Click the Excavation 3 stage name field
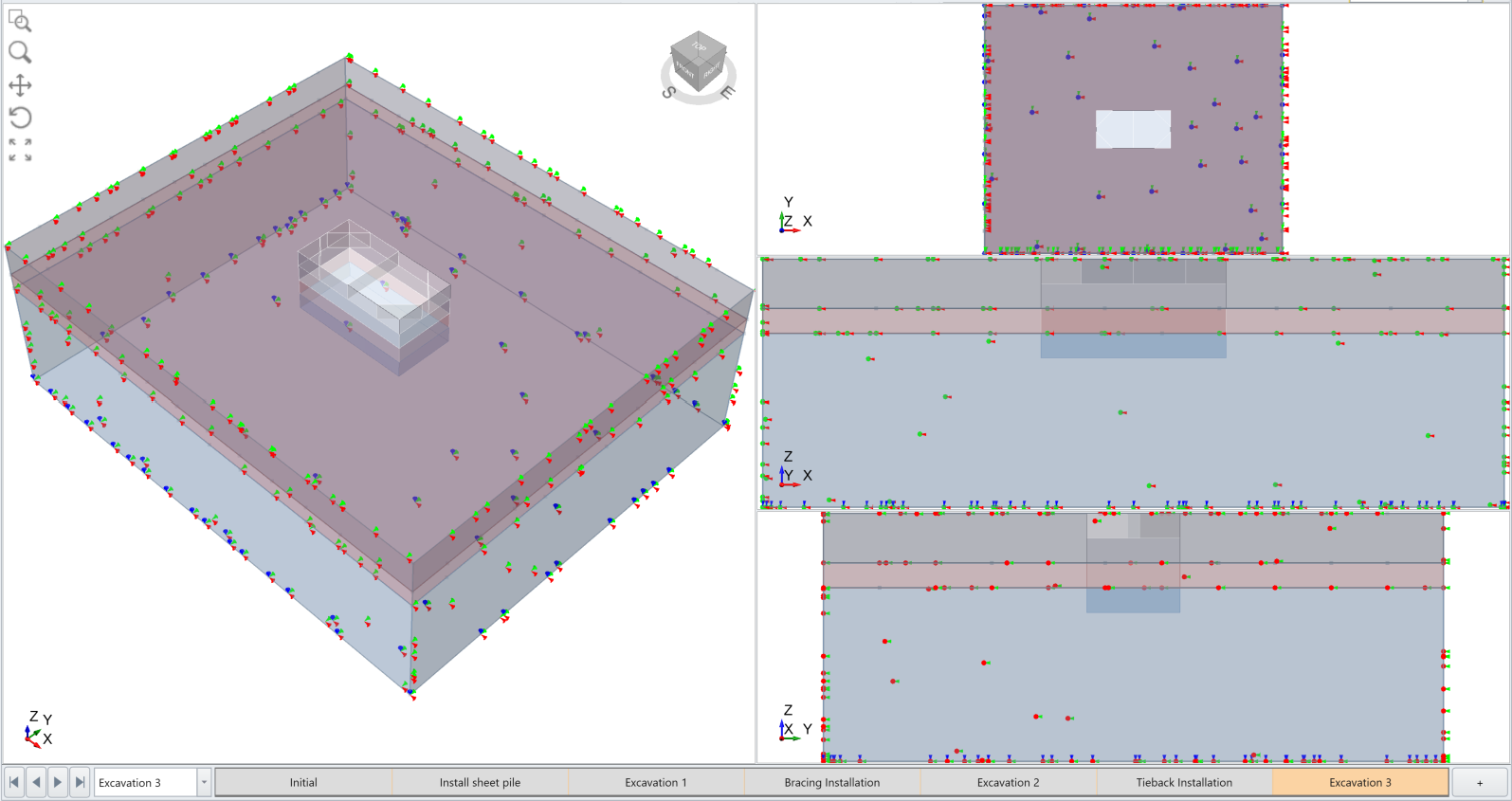 click(x=146, y=783)
